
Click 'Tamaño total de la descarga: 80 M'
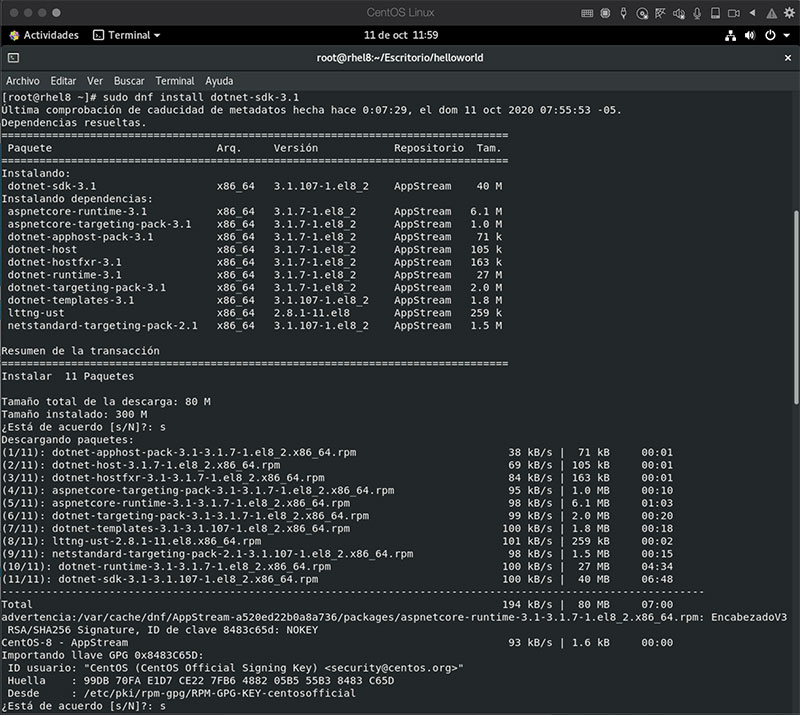(106, 402)
